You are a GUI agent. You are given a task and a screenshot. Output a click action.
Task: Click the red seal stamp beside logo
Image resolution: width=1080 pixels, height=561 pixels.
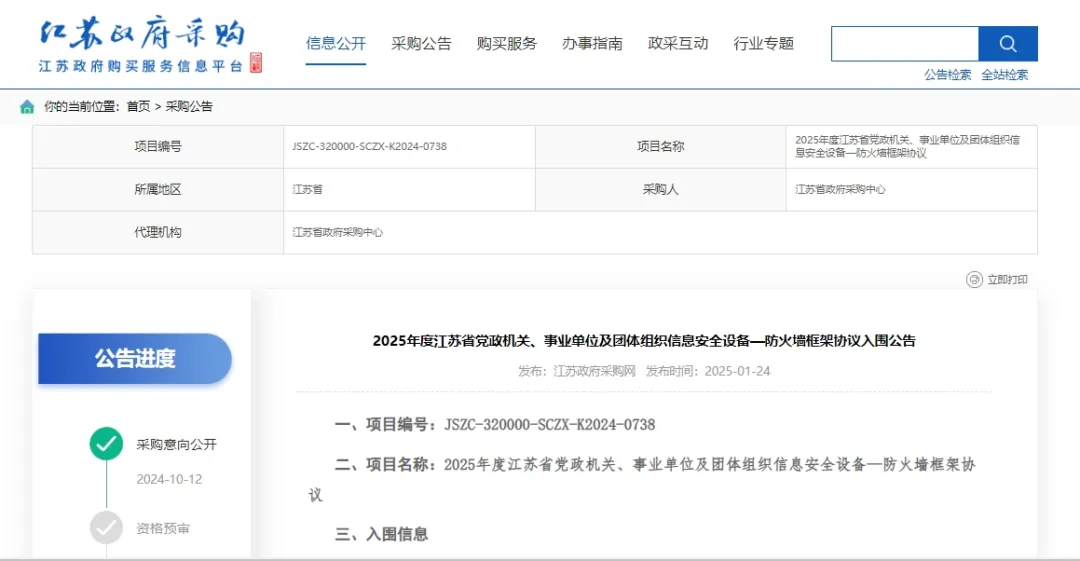click(x=256, y=63)
